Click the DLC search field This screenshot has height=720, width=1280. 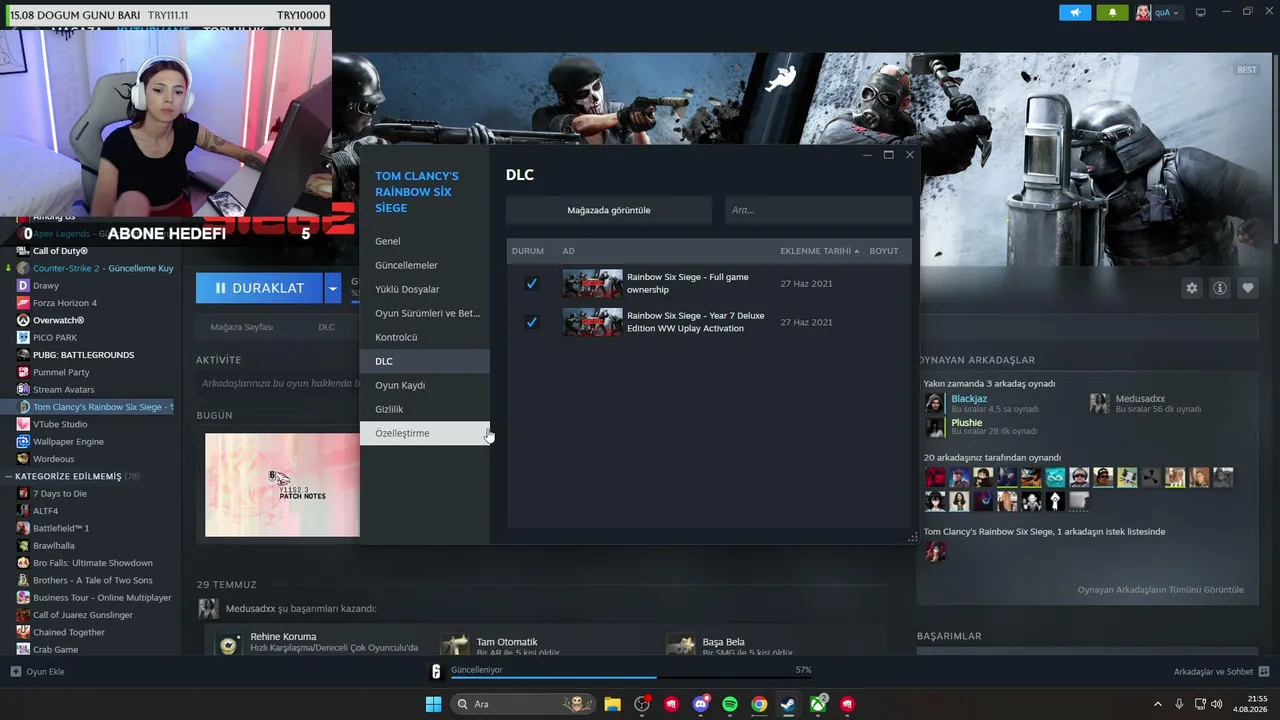[818, 210]
